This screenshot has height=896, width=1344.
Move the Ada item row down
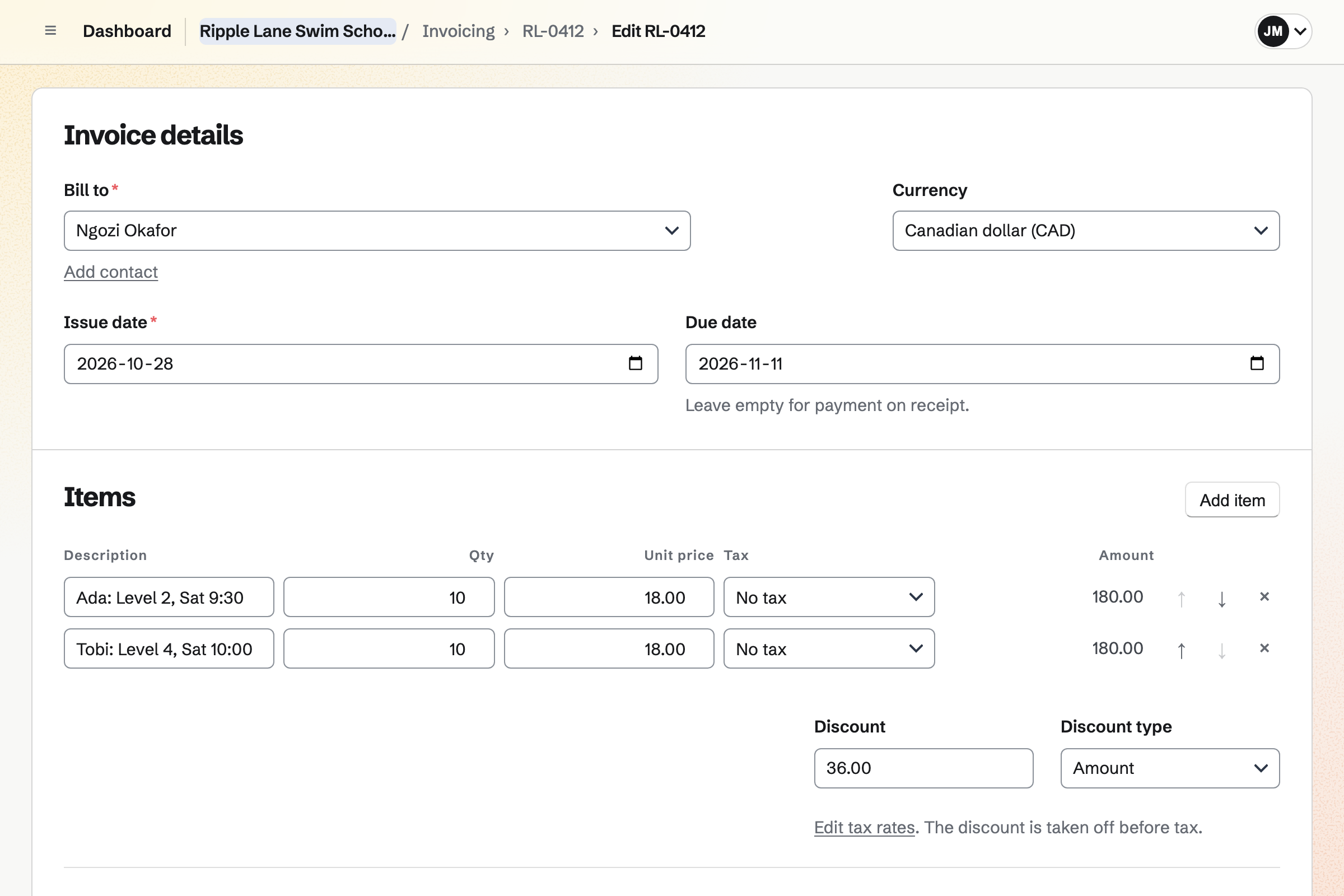click(1222, 598)
